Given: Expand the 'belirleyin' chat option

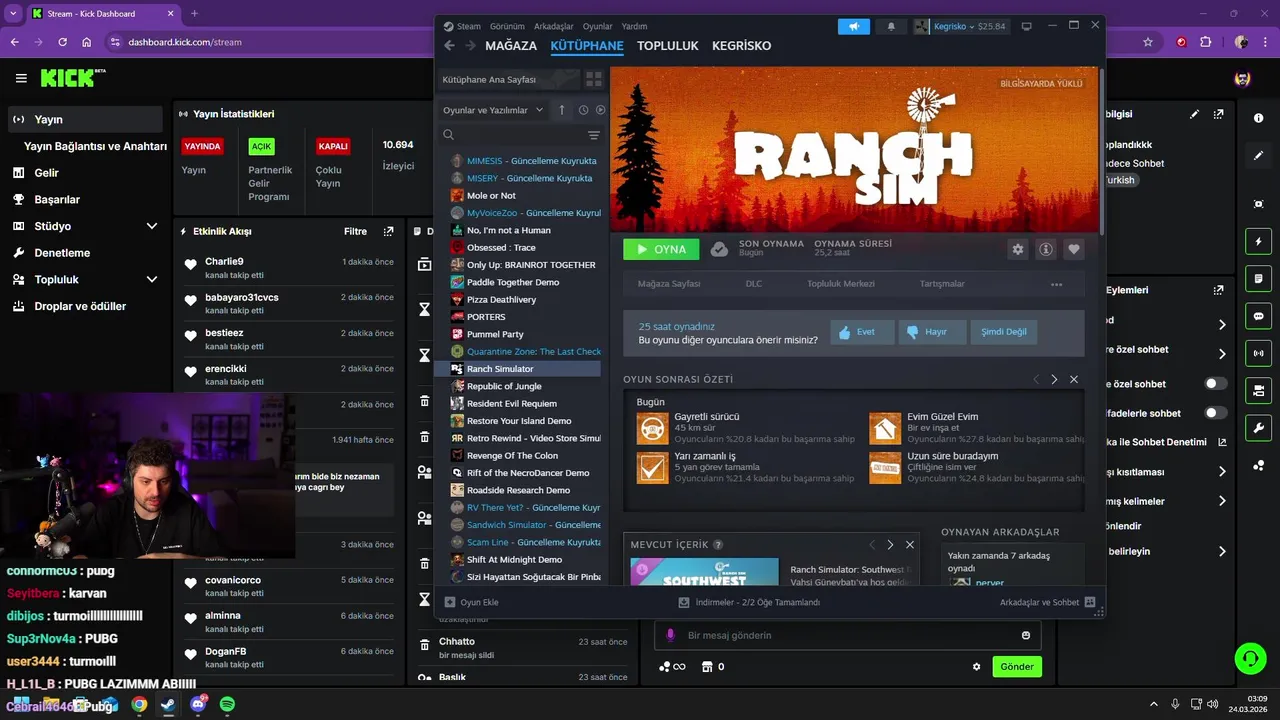Looking at the screenshot, I should [x=1222, y=551].
